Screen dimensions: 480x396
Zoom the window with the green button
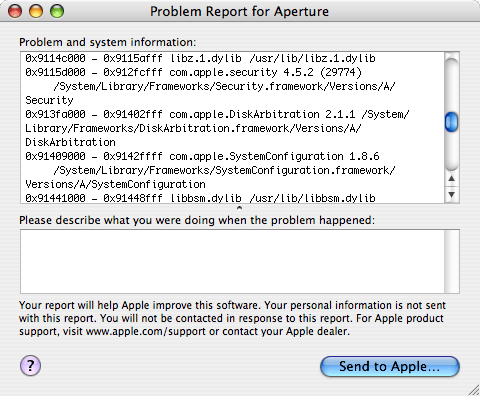click(57, 11)
